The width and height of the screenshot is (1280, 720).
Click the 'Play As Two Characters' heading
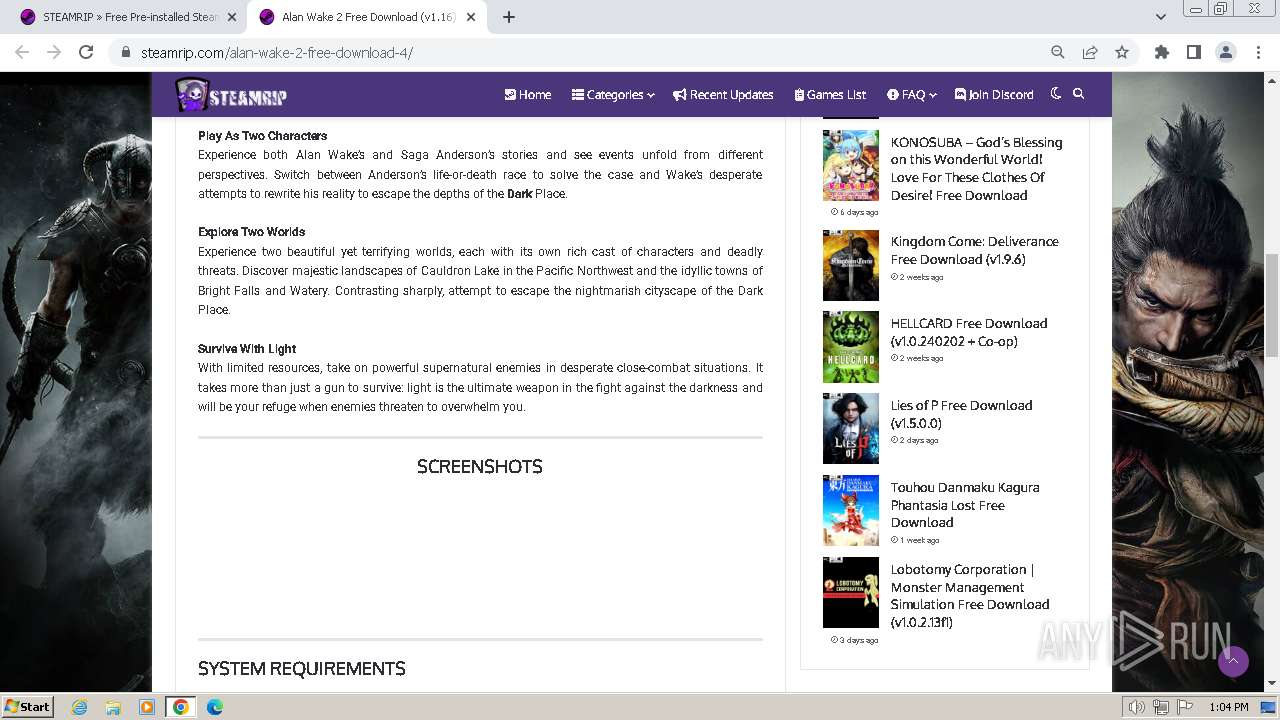coord(263,136)
